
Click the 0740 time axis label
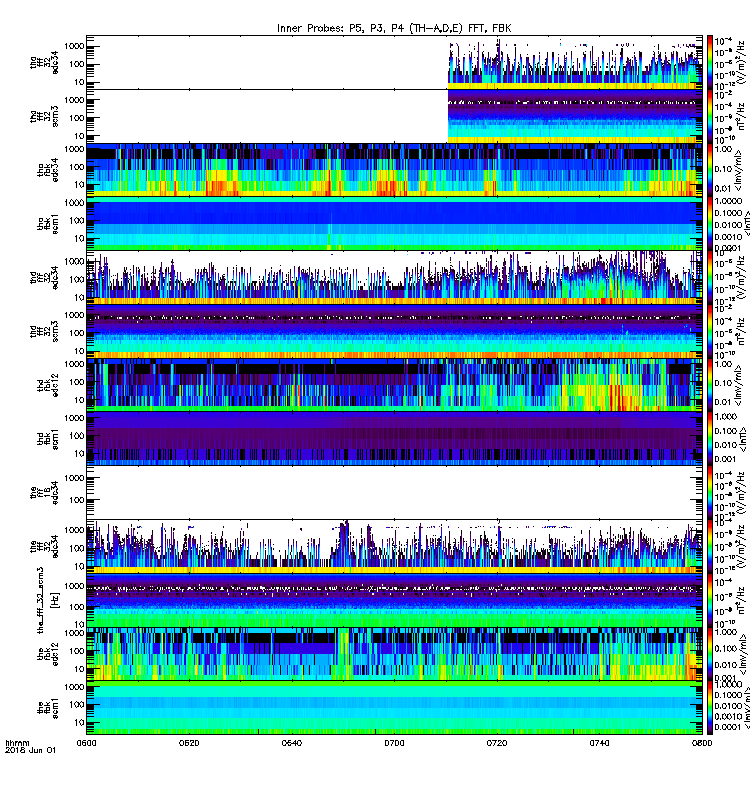(599, 743)
